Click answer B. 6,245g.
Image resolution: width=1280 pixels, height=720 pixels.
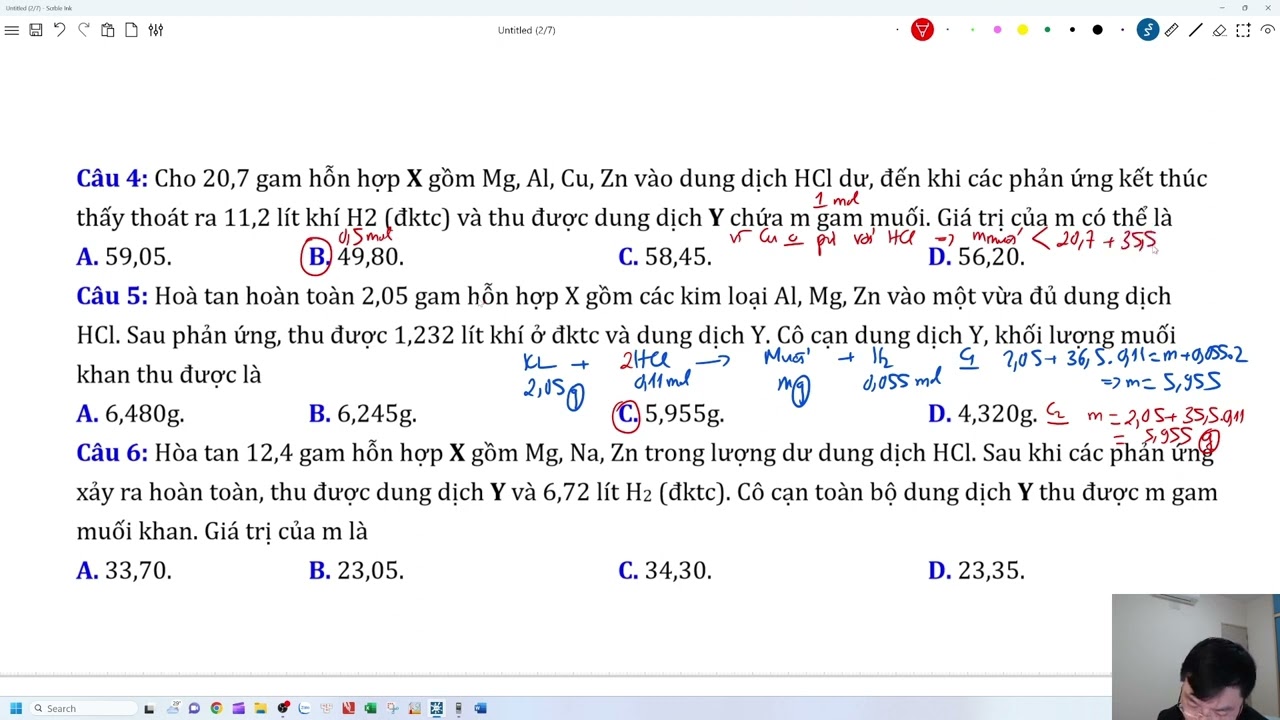click(362, 414)
